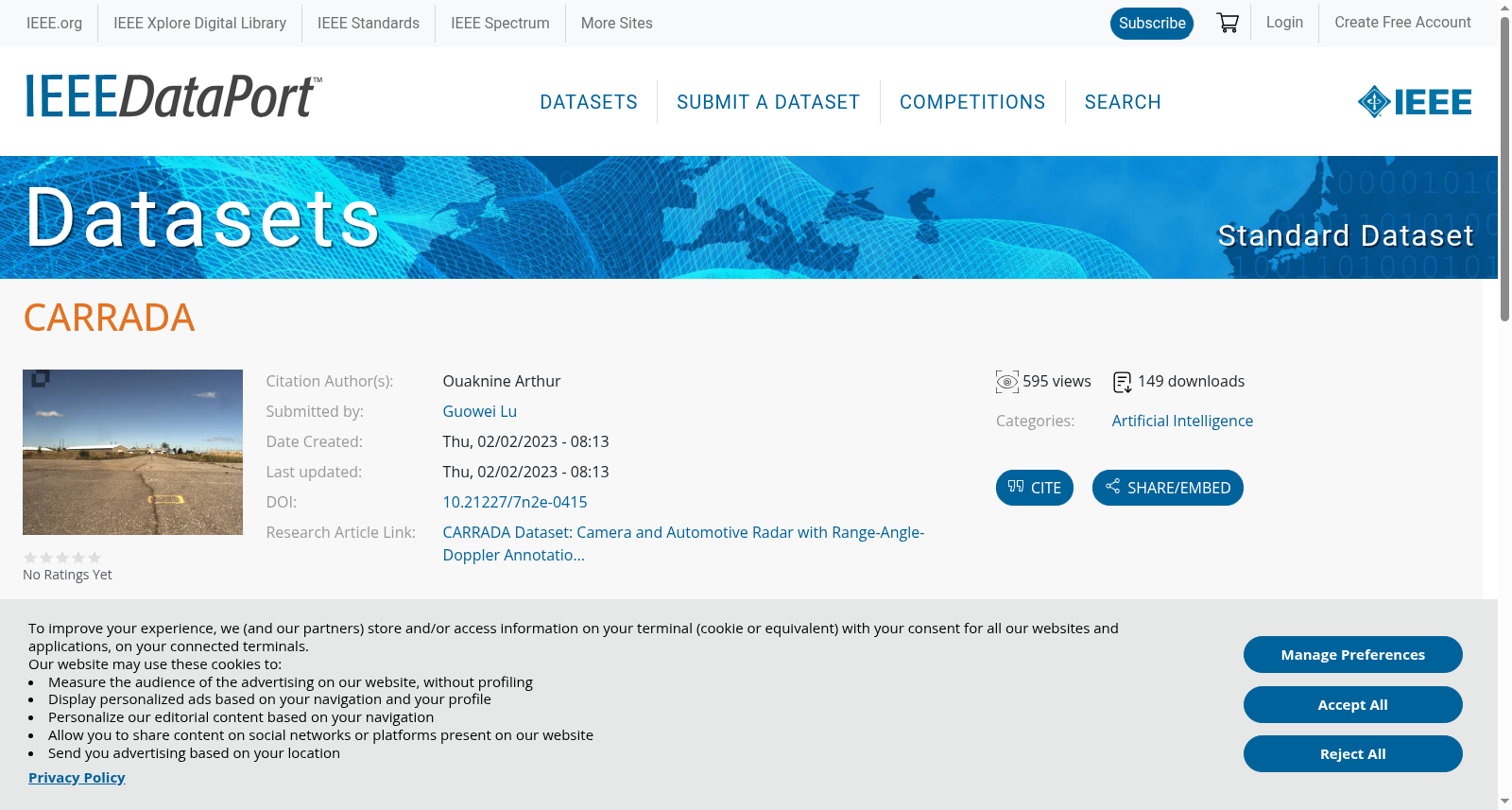Open the DATASETS menu
Image resolution: width=1512 pixels, height=810 pixels.
coord(589,102)
